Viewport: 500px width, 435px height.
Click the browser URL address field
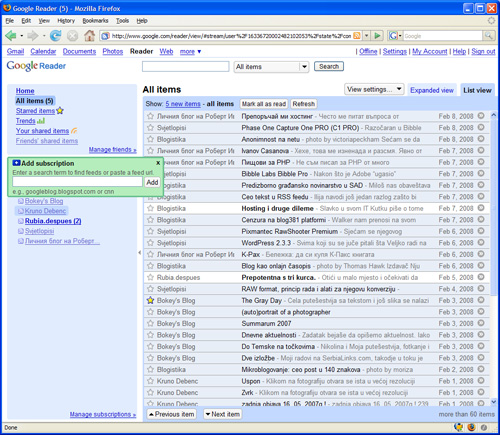tap(231, 36)
